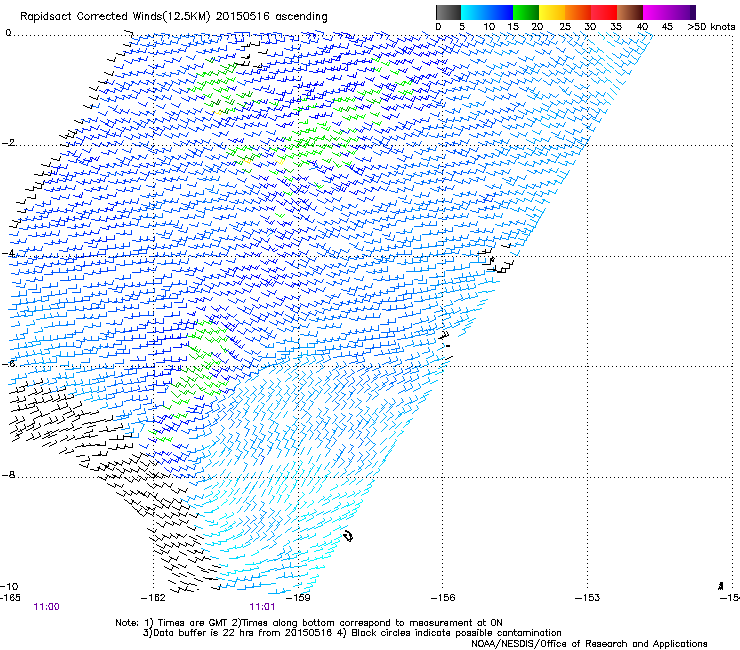Screen dimensions: 740x650
Task: Click the '-6' latitude axis label
Action: 9,364
